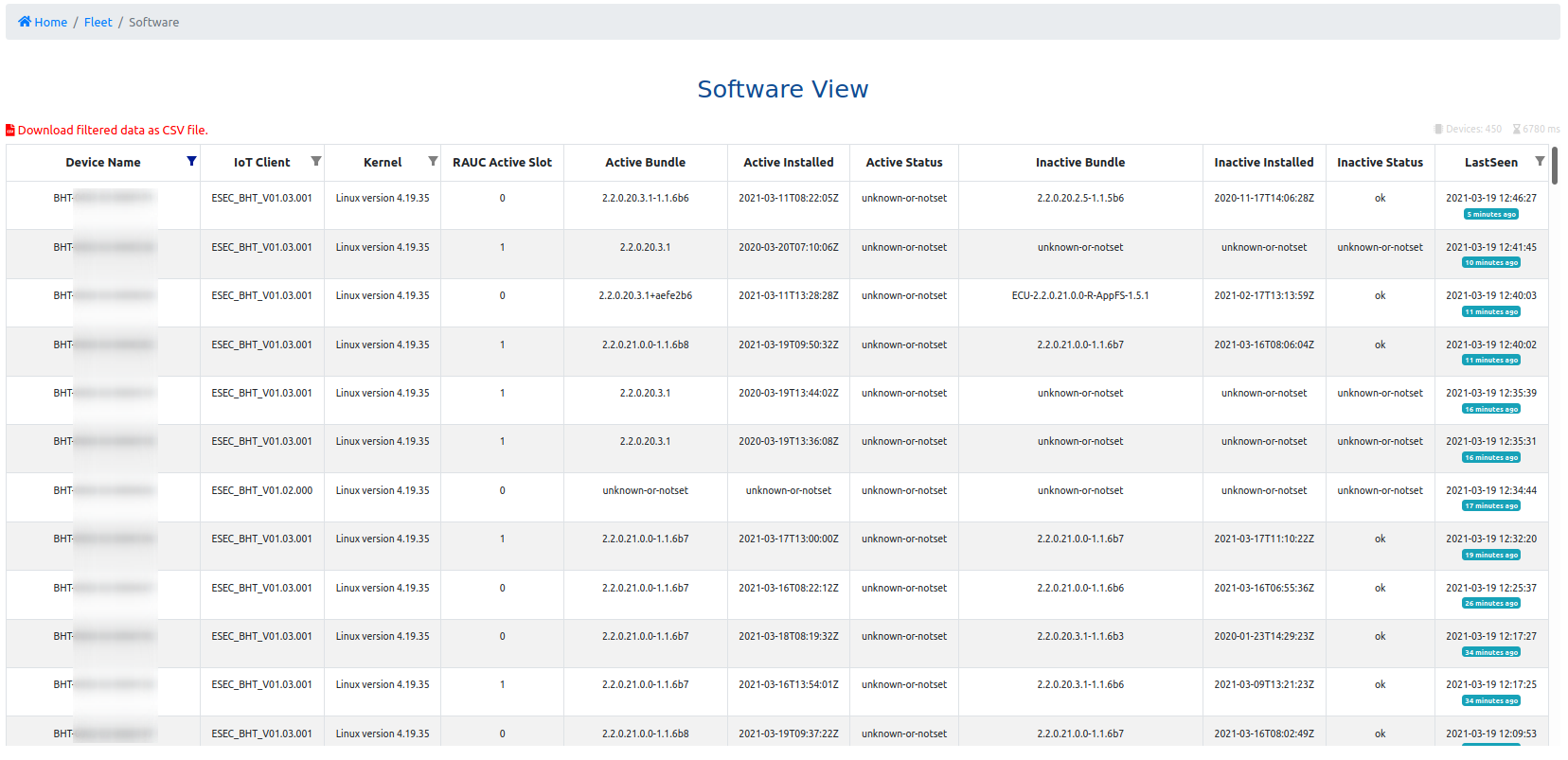Open the Device Name column filter
The image size is (1568, 760).
coord(191,162)
